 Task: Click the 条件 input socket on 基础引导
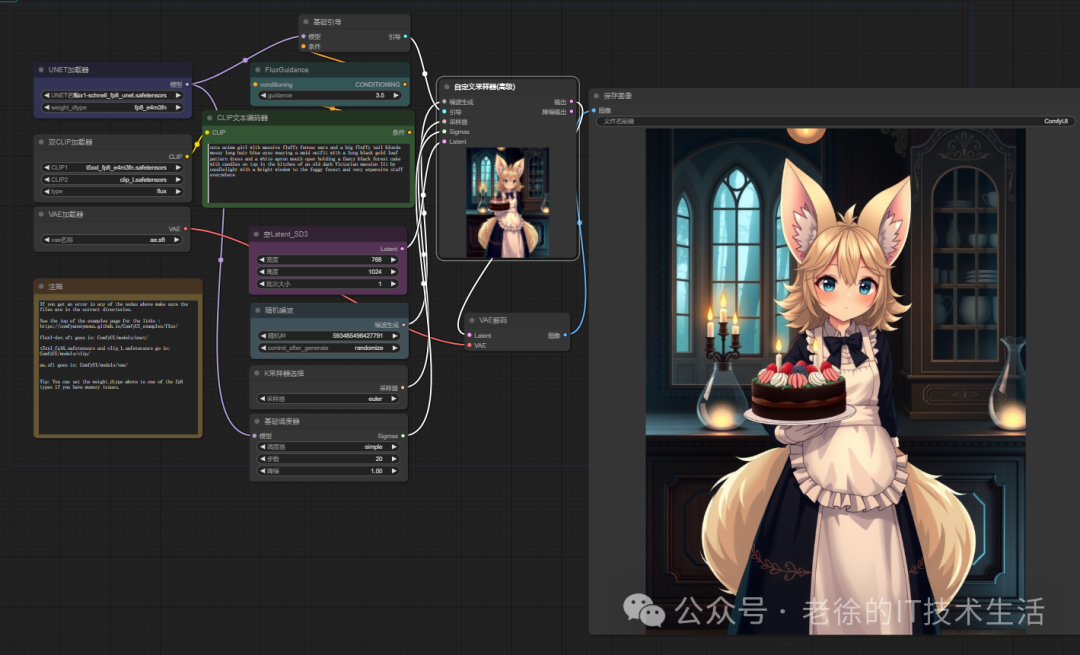[304, 47]
